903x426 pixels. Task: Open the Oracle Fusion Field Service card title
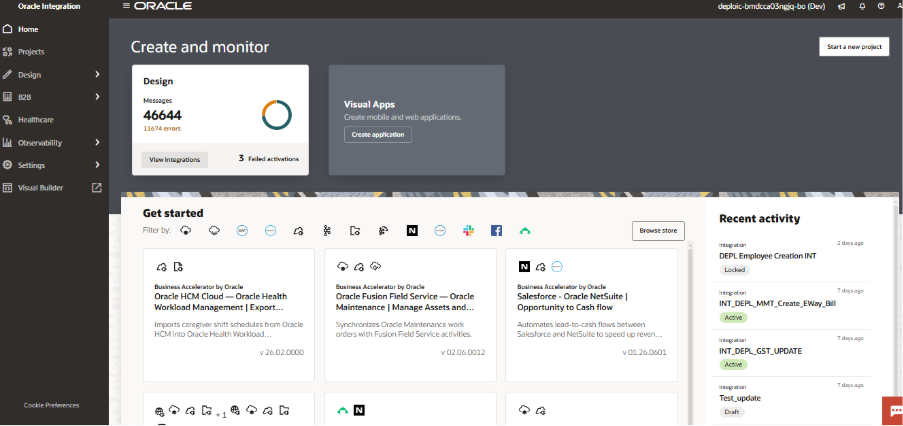(405, 302)
